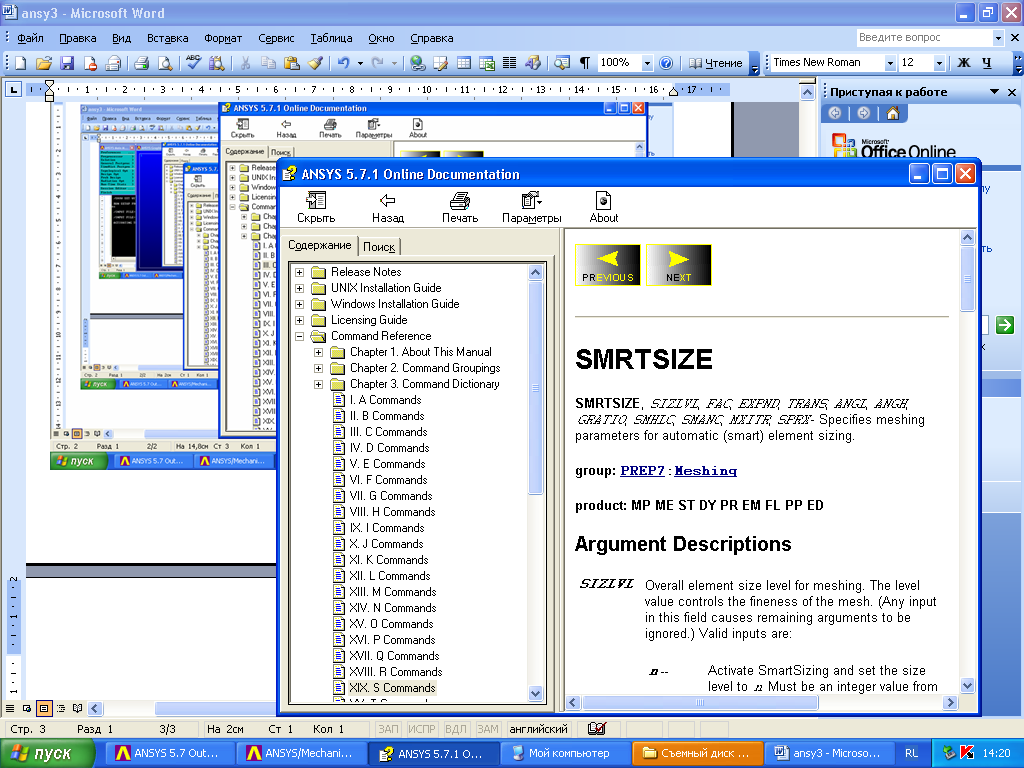Click the Параметры options icon in ANSYS help

(532, 206)
